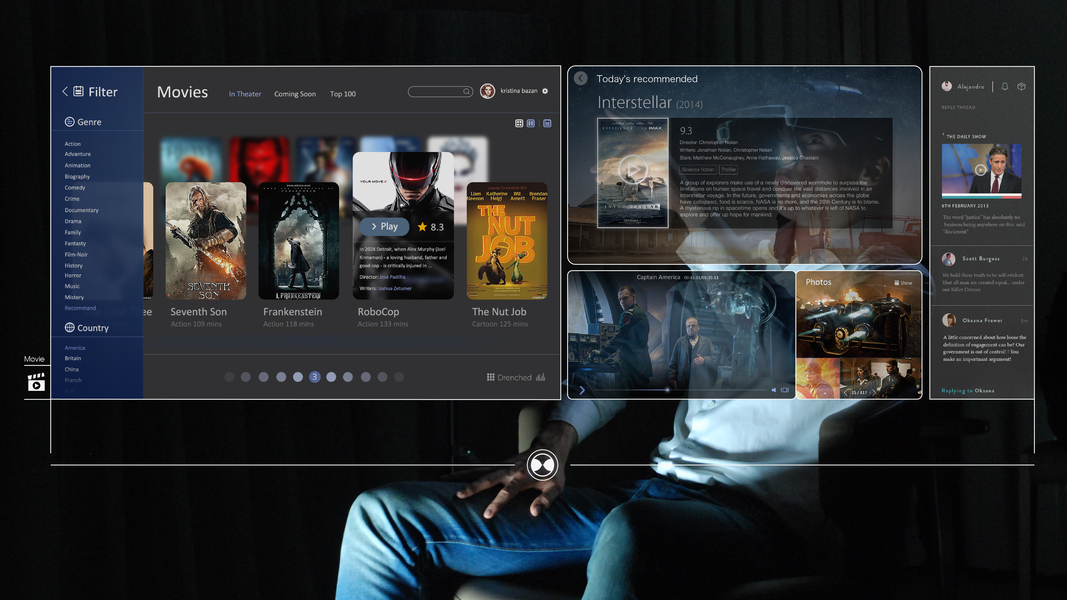Click play arrow in Captain America player
The width and height of the screenshot is (1067, 600).
point(582,390)
